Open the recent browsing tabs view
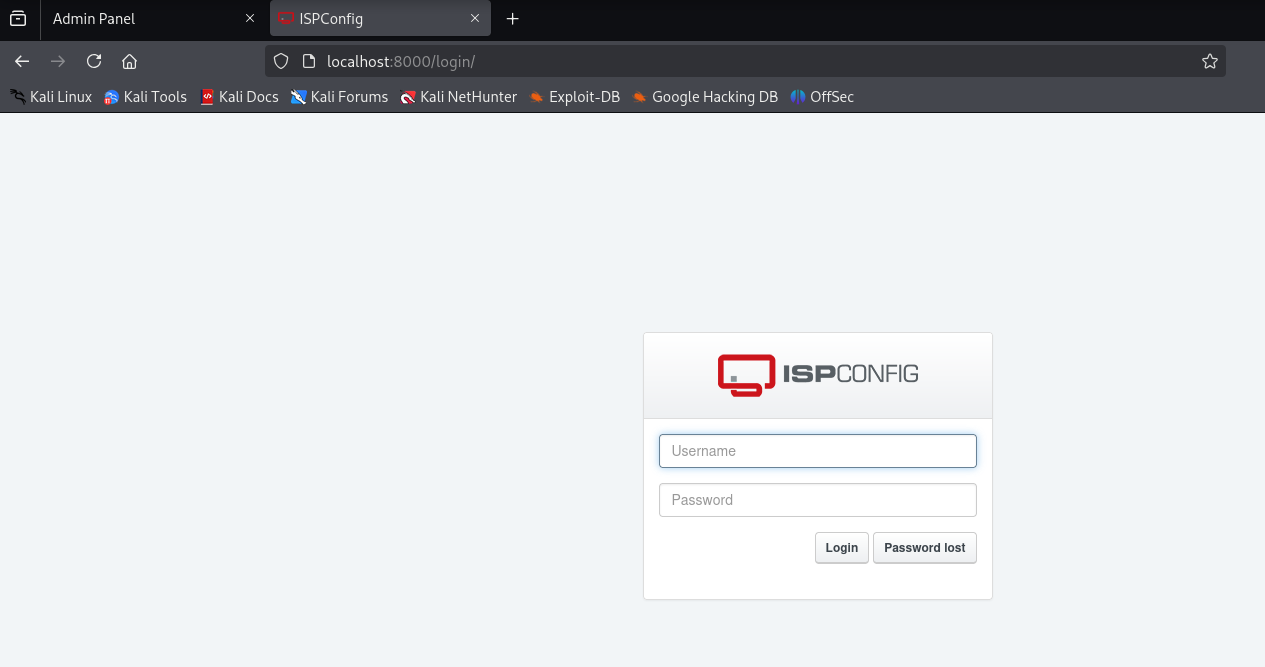The width and height of the screenshot is (1265, 667). coord(18,19)
